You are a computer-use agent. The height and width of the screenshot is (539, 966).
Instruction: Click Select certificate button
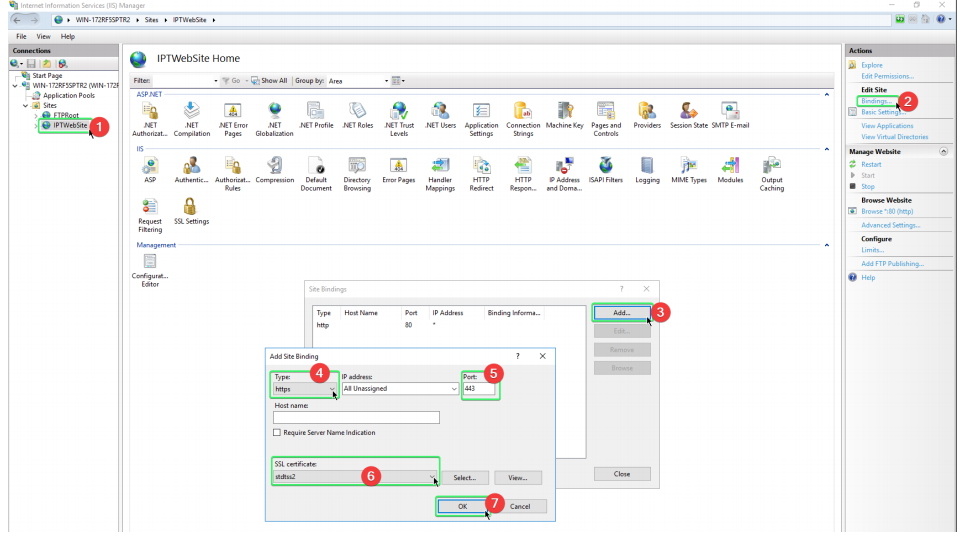coord(465,477)
